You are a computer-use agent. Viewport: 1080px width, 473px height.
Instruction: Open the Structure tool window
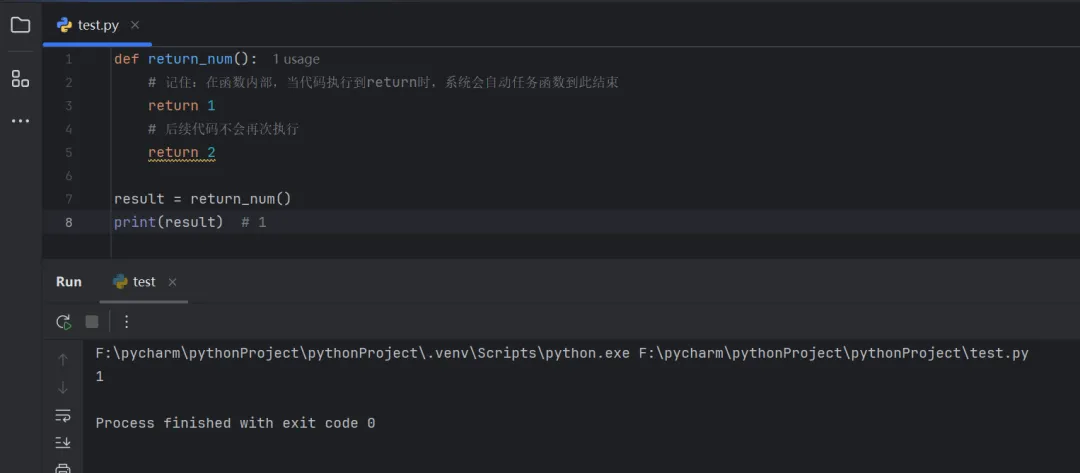20,78
